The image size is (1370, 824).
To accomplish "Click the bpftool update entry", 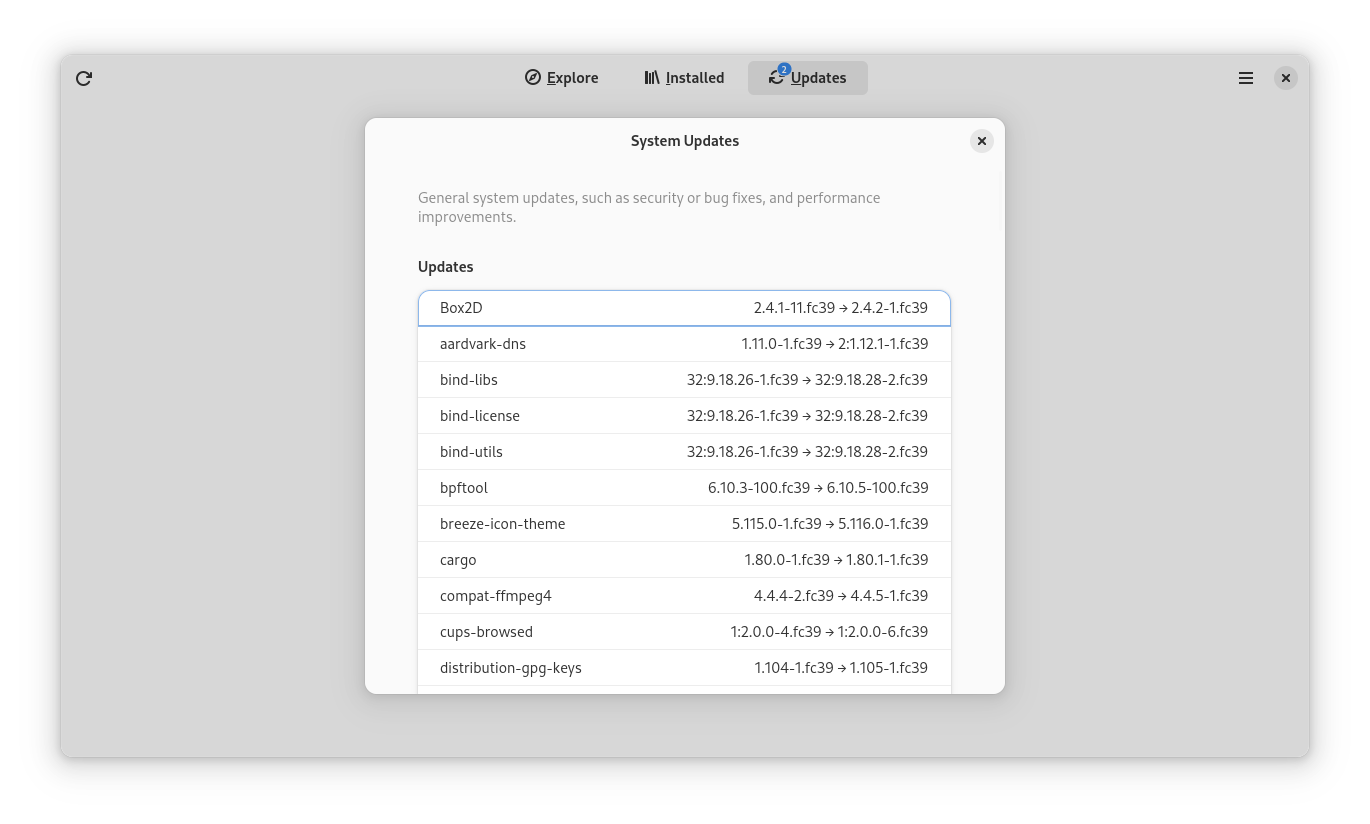I will coord(684,488).
